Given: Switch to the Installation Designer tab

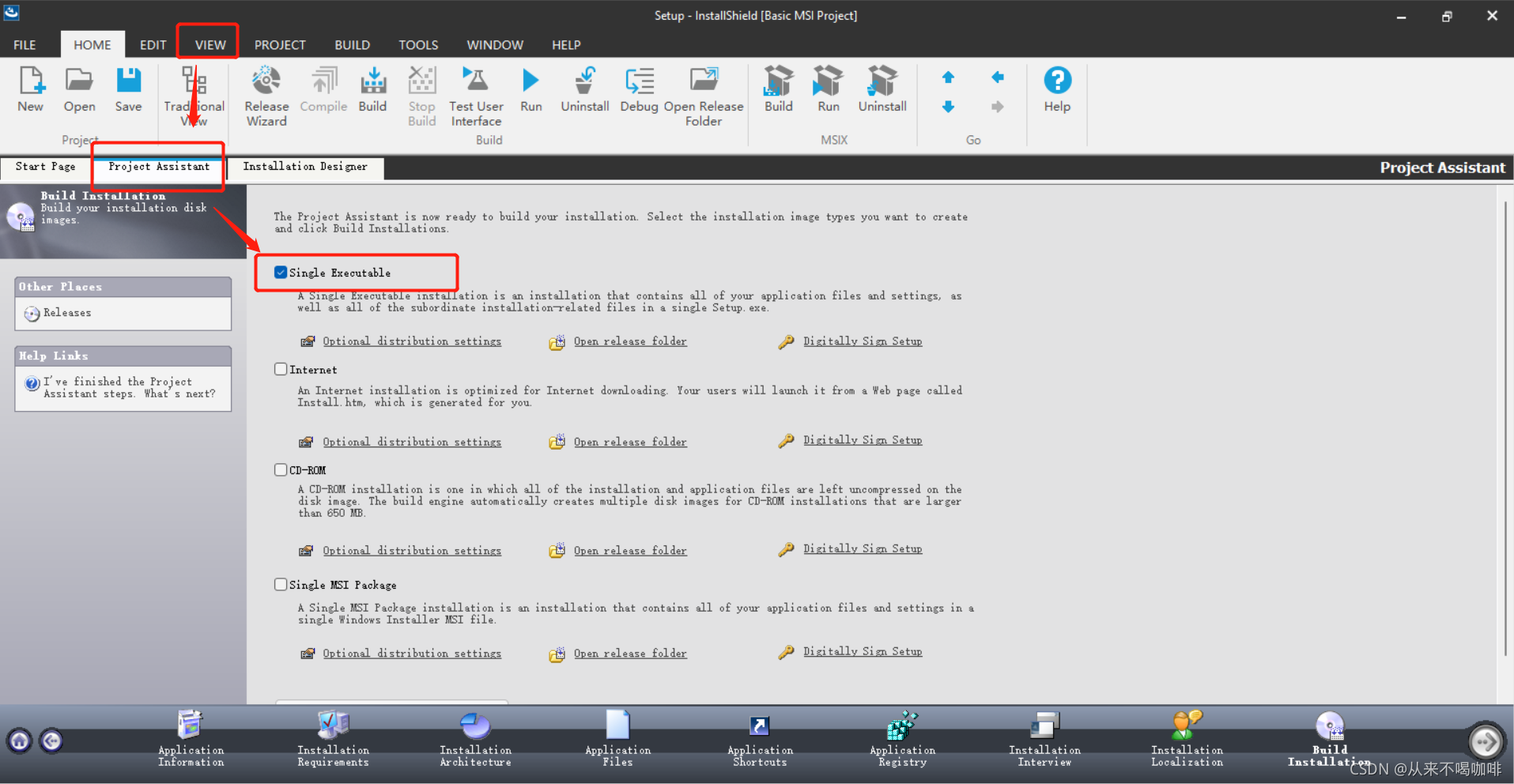Looking at the screenshot, I should click(x=305, y=167).
